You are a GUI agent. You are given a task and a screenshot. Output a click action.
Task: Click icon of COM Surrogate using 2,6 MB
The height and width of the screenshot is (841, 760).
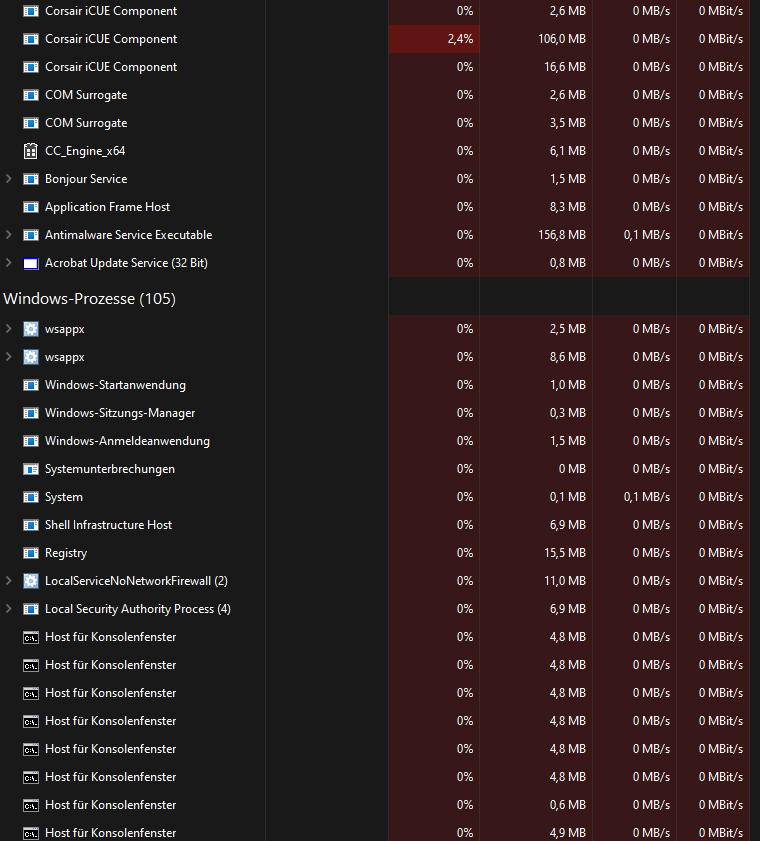[31, 95]
